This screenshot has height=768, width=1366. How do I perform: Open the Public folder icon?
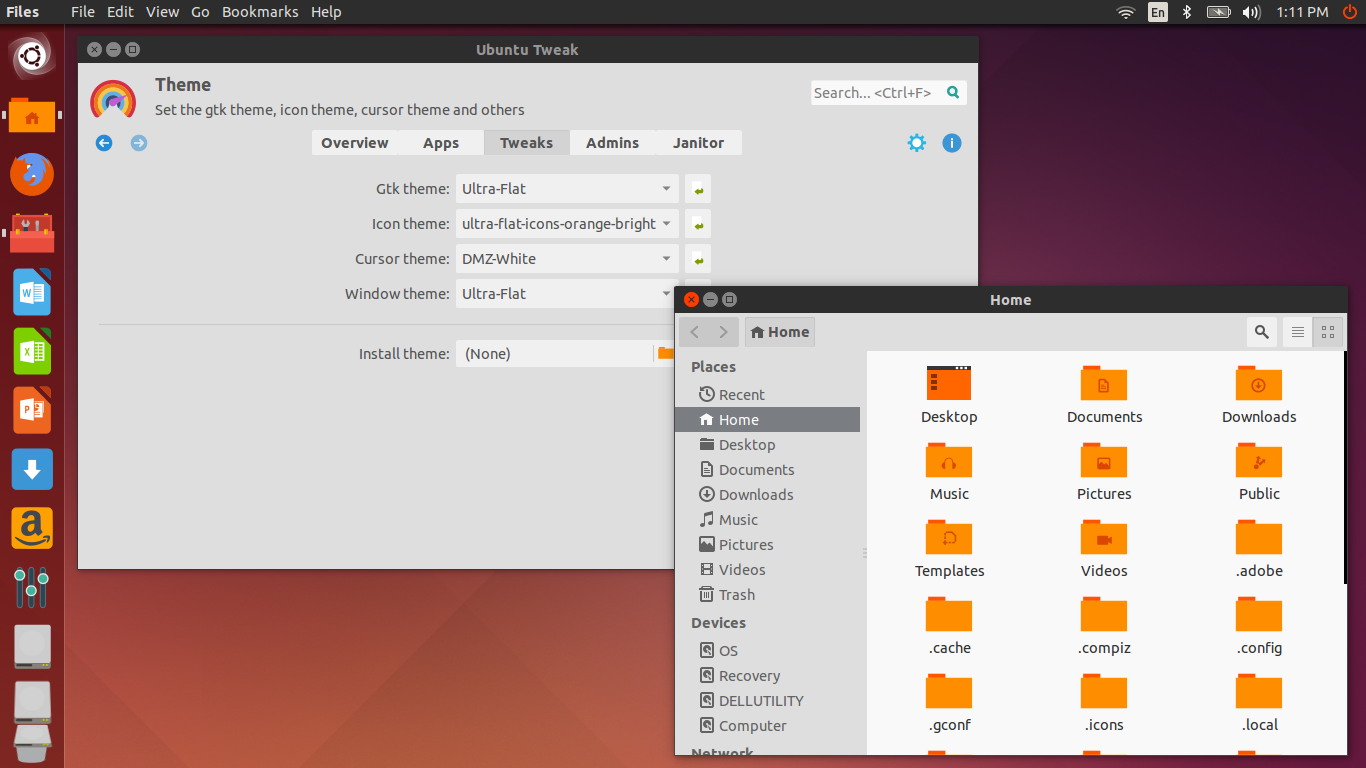click(1259, 460)
